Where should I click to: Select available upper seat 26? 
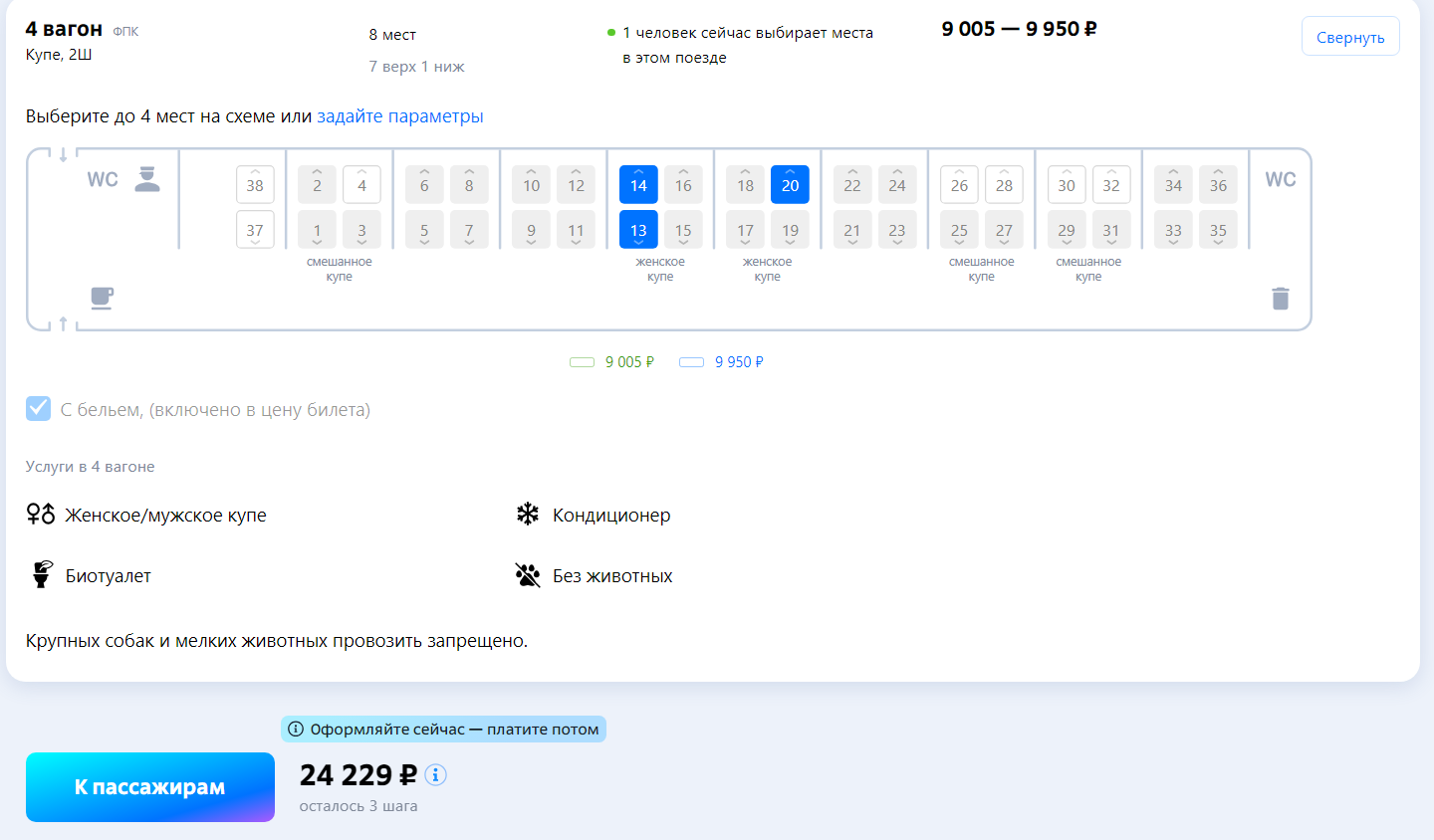click(x=959, y=185)
